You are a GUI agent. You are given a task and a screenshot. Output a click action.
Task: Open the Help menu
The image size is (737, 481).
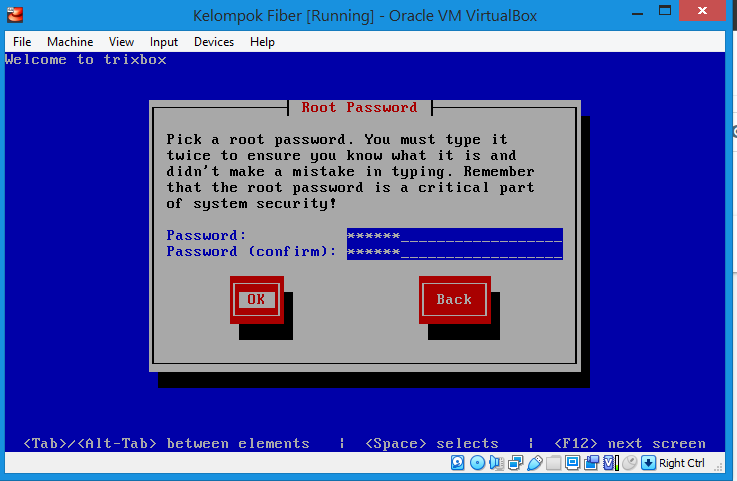coord(262,42)
